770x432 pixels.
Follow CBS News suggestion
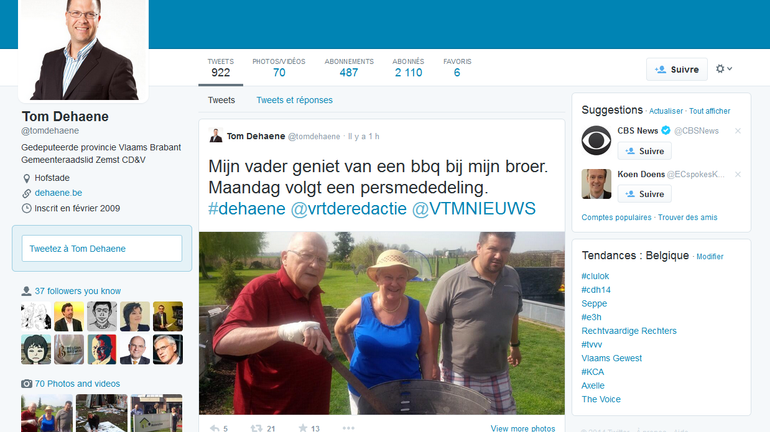tap(643, 151)
